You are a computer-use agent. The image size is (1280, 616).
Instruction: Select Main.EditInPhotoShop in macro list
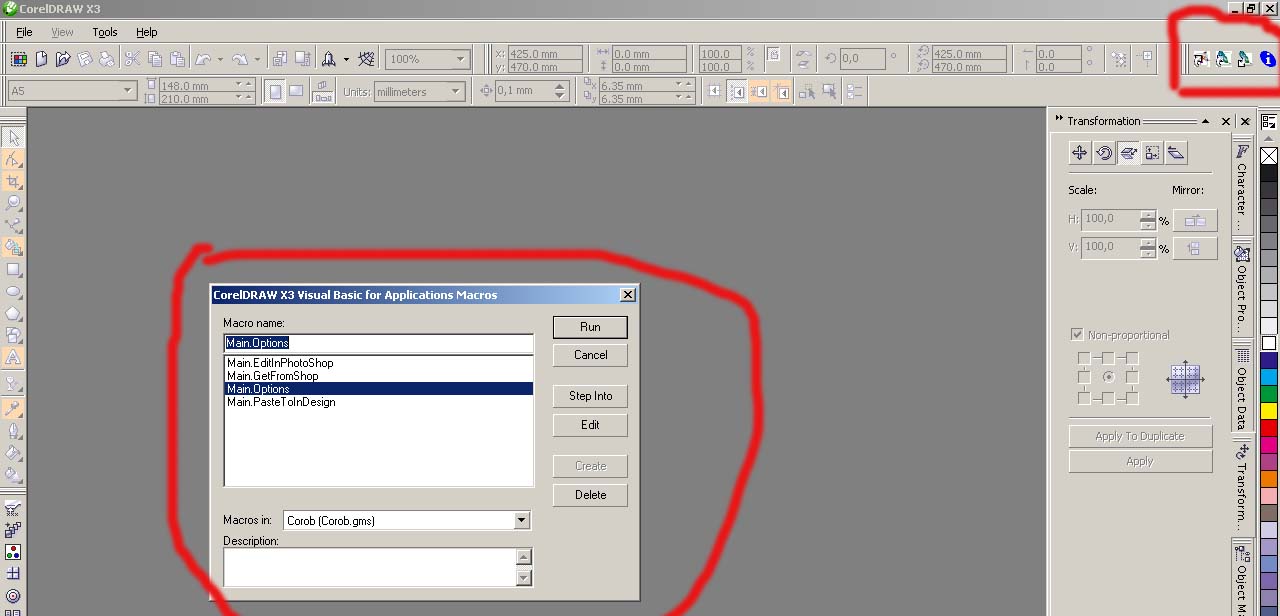coord(378,363)
